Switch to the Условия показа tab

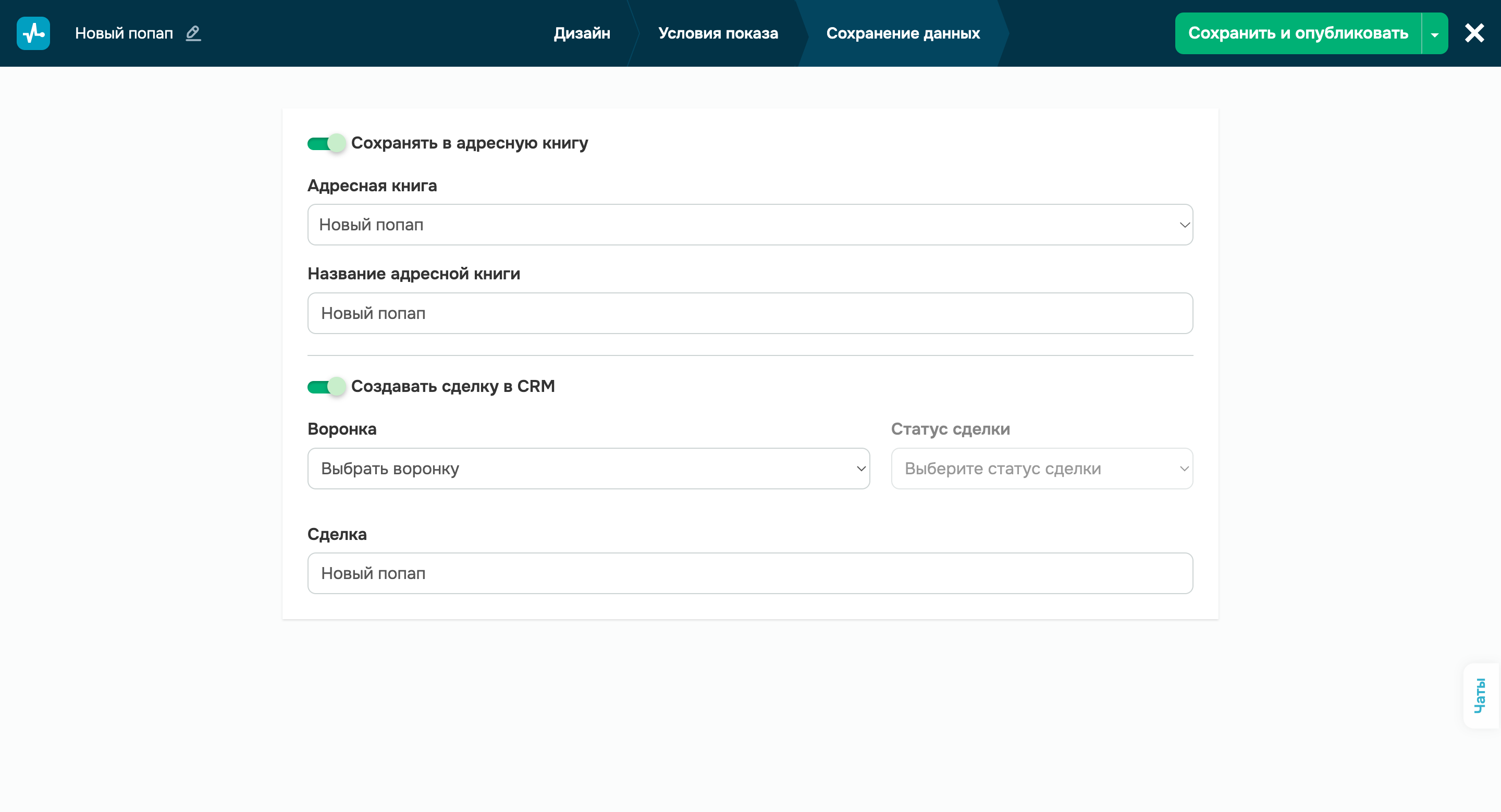(718, 33)
